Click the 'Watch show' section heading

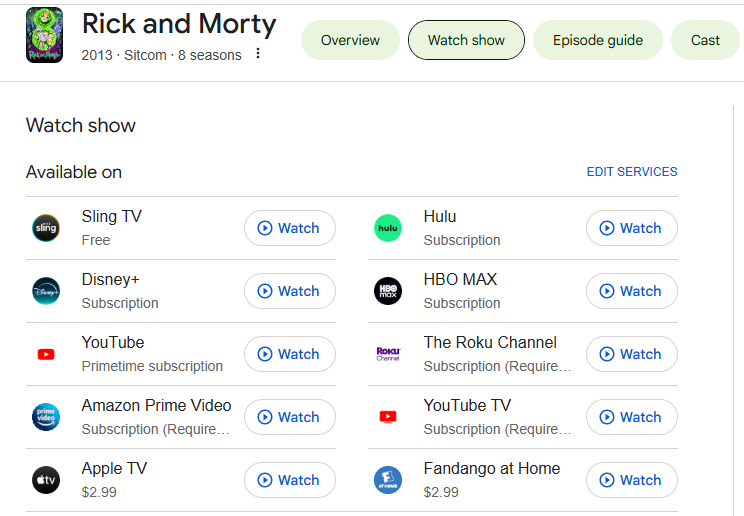click(x=81, y=125)
